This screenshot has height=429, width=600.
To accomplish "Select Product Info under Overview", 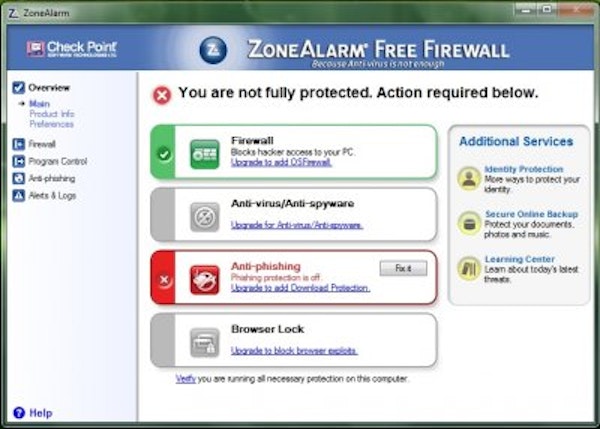I will [51, 114].
